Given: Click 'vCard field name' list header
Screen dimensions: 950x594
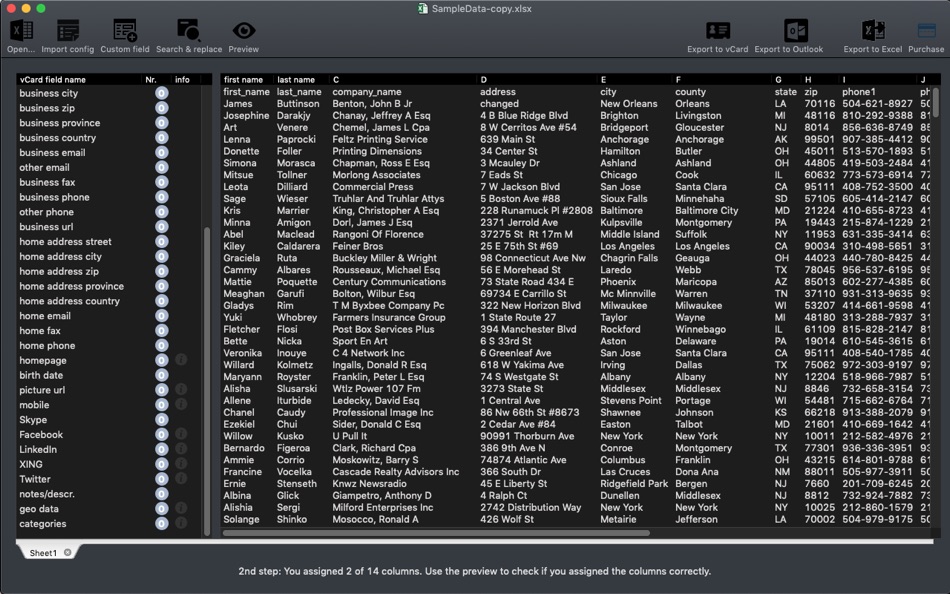Looking at the screenshot, I should 79,79.
